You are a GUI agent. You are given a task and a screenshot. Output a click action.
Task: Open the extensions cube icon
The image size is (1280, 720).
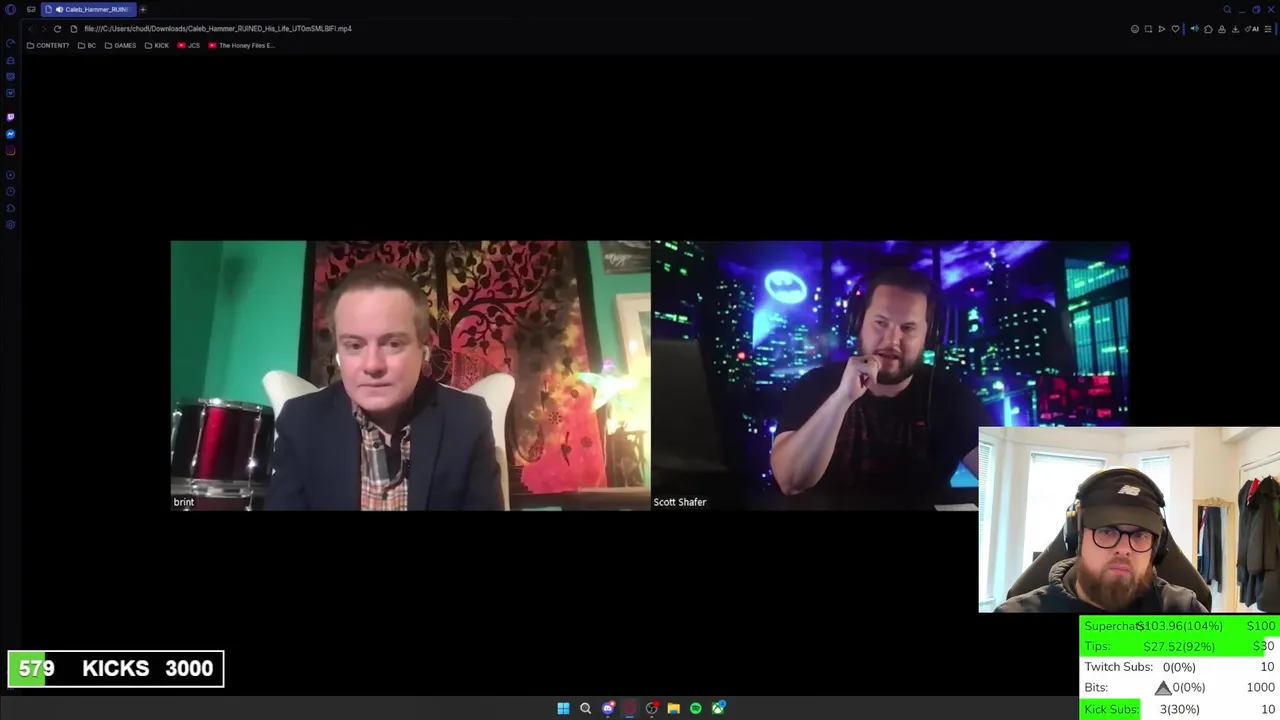coord(1208,29)
